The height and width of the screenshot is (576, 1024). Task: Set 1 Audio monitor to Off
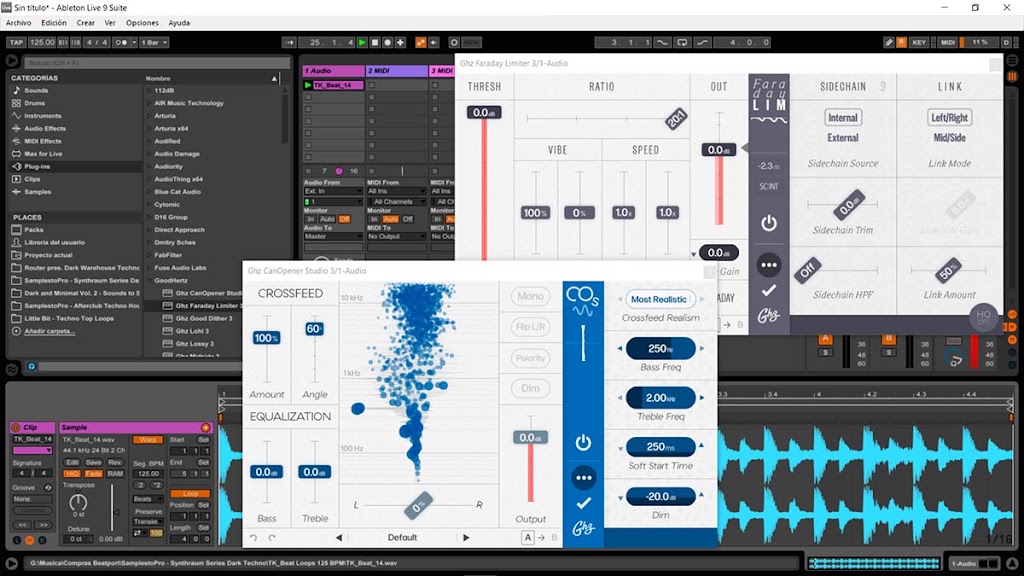click(x=344, y=219)
